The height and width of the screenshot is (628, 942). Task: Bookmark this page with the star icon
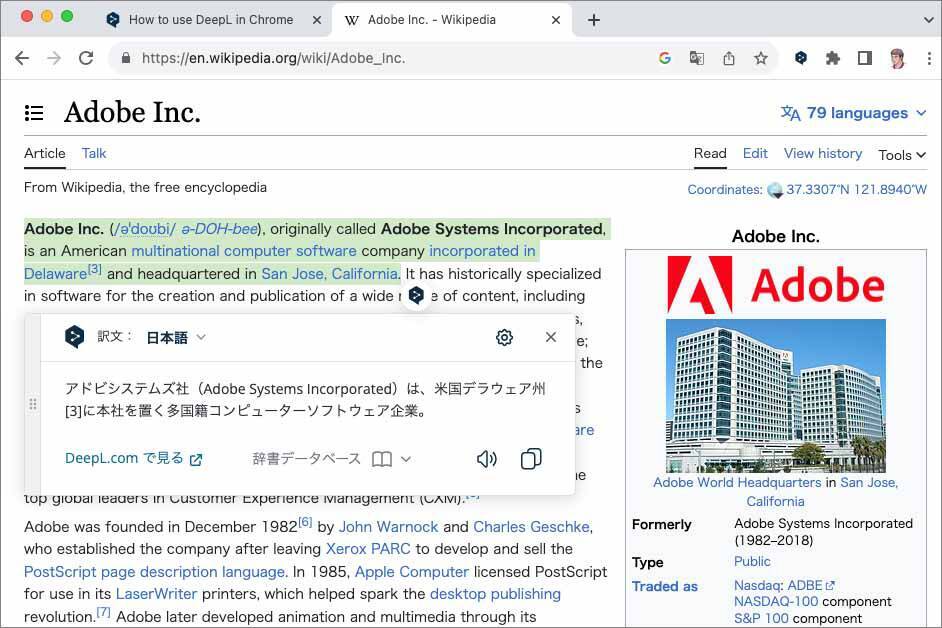(761, 58)
